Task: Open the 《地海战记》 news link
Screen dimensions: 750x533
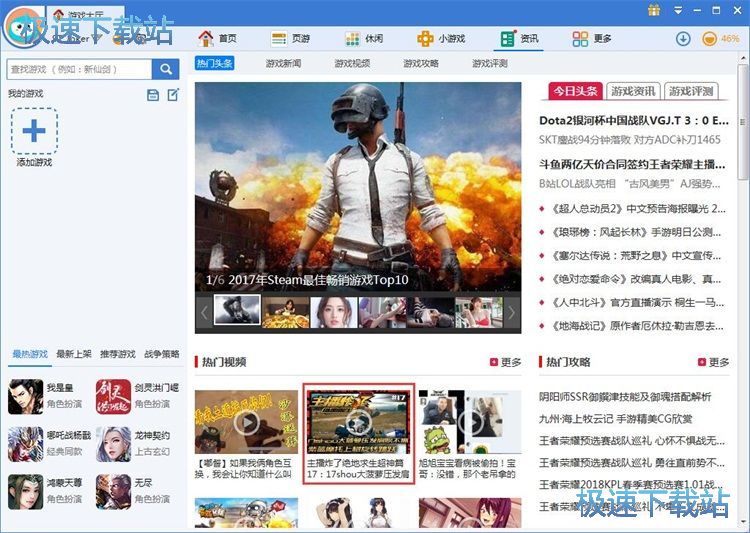Action: pos(636,326)
